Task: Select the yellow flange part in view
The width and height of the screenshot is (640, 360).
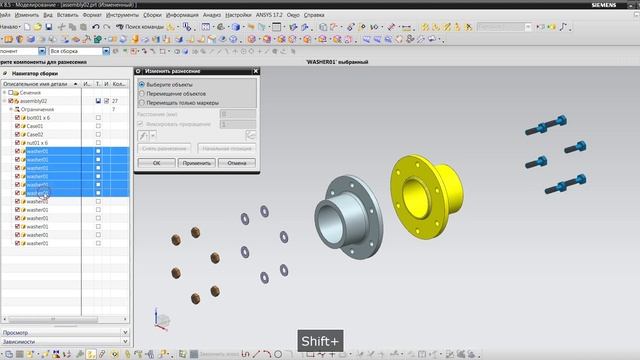Action: click(x=426, y=196)
